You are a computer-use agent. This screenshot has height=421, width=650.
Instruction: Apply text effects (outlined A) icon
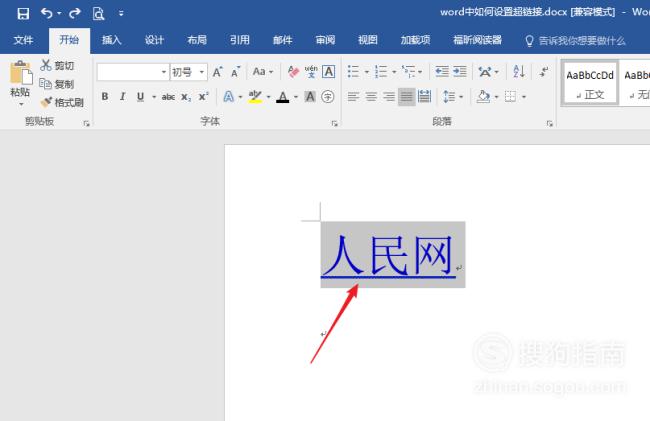point(228,97)
